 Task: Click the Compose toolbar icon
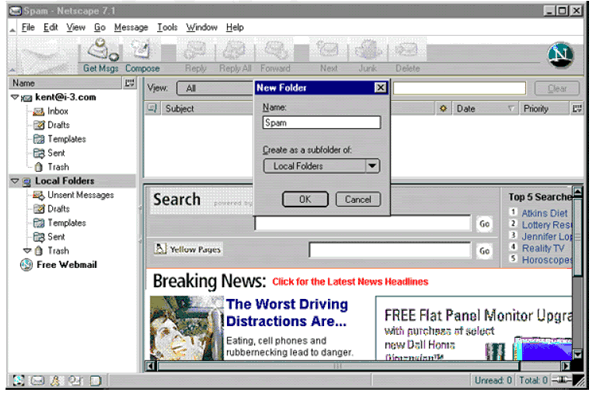click(x=141, y=54)
